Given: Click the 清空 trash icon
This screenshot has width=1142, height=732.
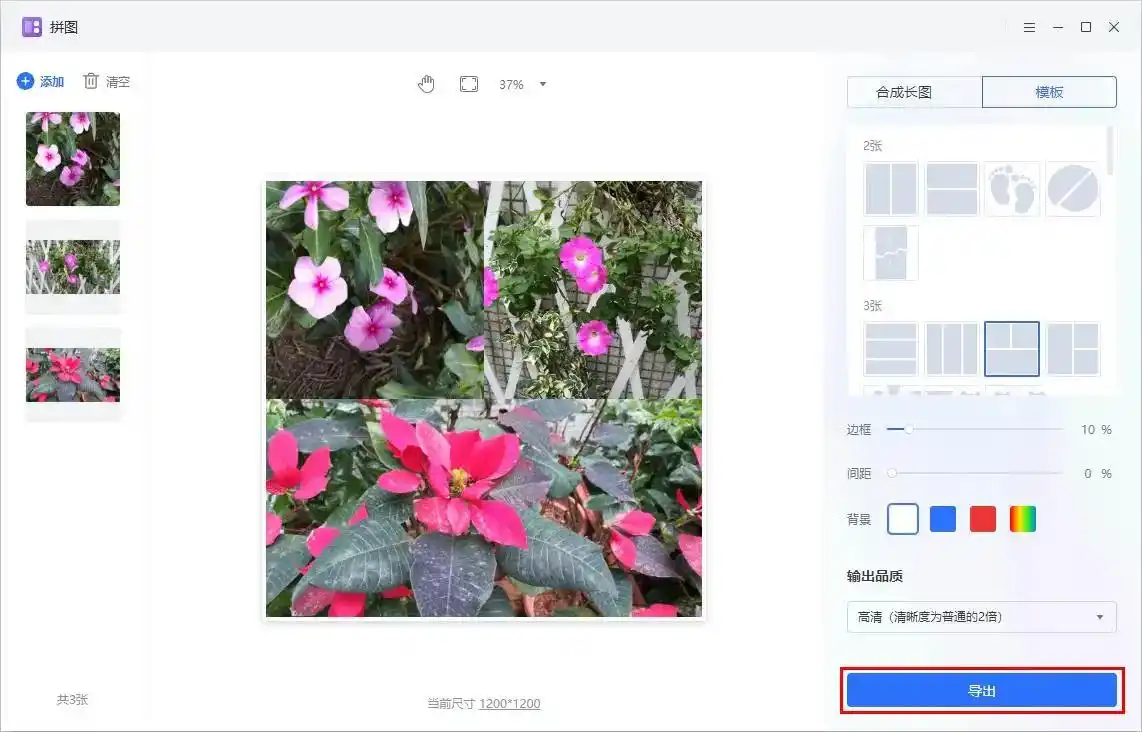Looking at the screenshot, I should coord(91,81).
